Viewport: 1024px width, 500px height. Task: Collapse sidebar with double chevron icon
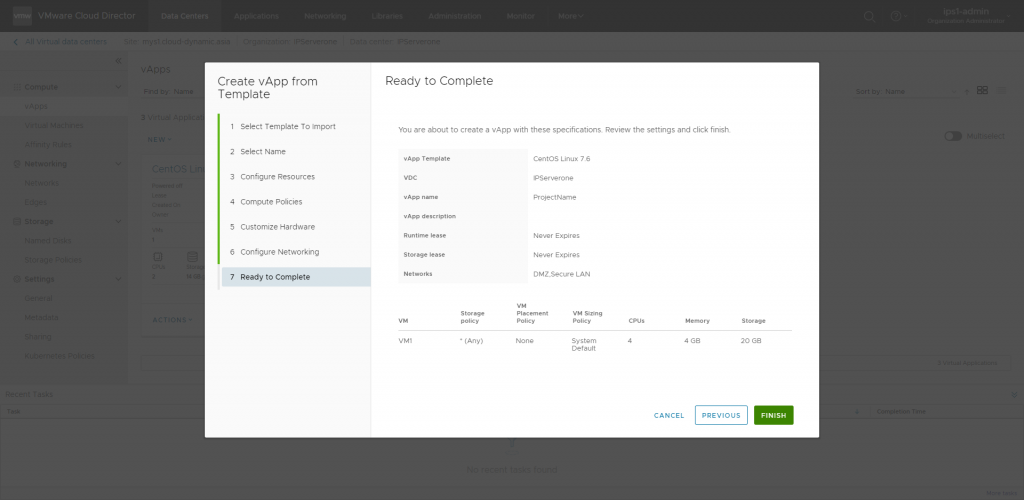(x=118, y=62)
